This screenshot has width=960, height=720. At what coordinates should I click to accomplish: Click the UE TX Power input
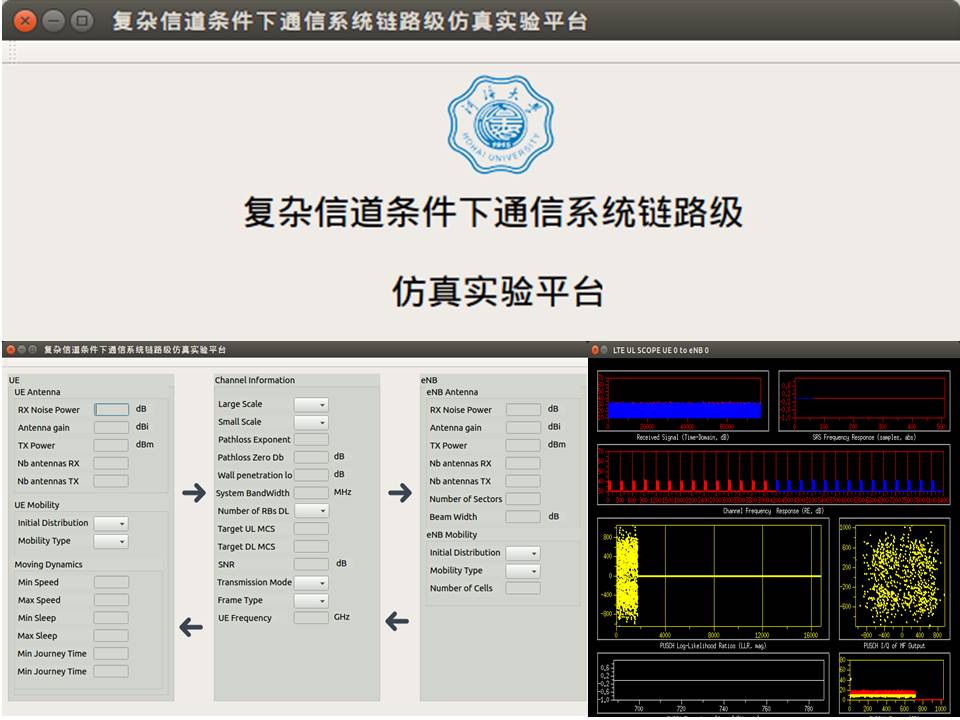tap(111, 445)
